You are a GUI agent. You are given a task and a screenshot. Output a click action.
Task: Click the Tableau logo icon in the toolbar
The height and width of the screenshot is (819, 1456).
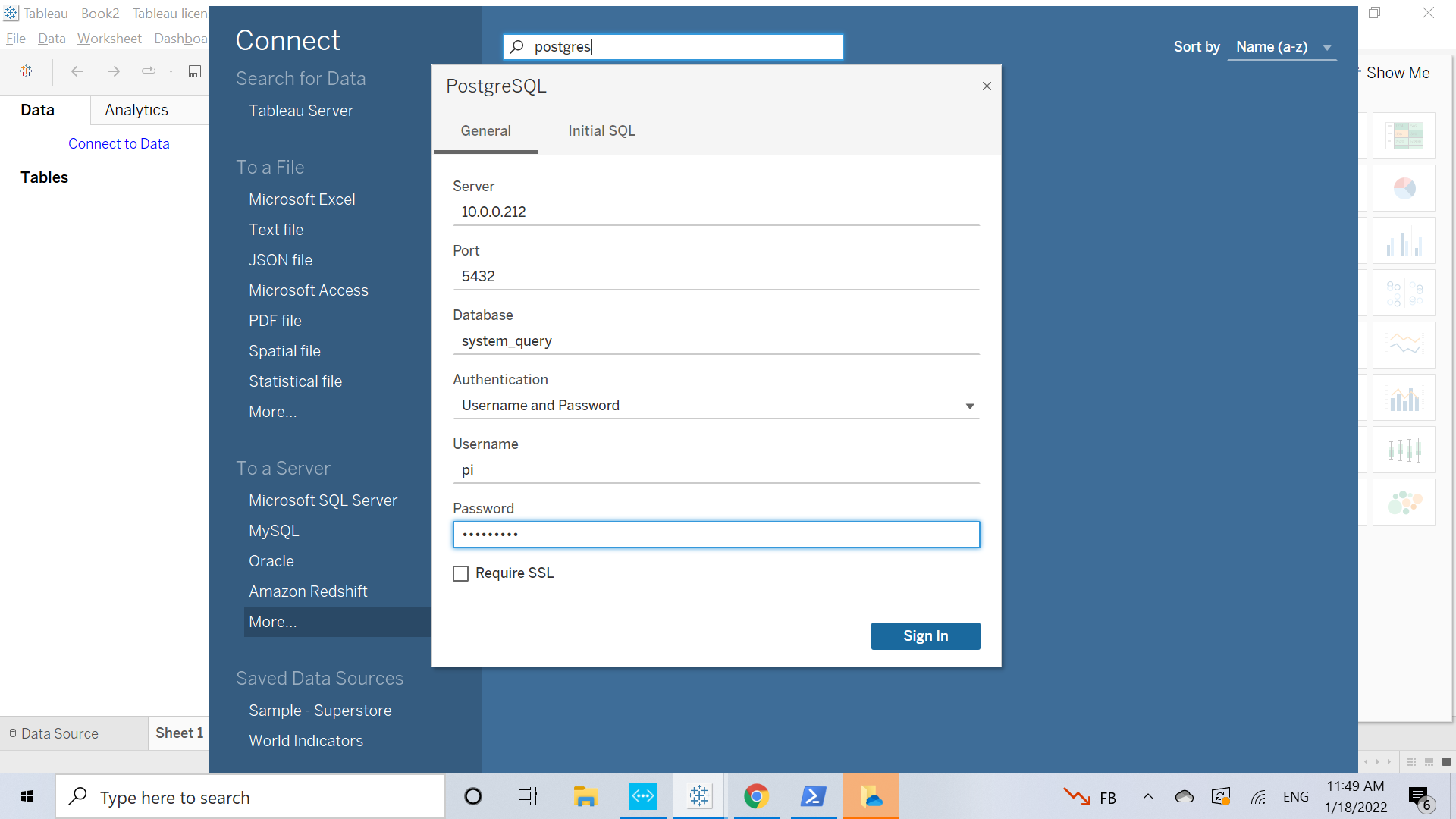[x=27, y=71]
